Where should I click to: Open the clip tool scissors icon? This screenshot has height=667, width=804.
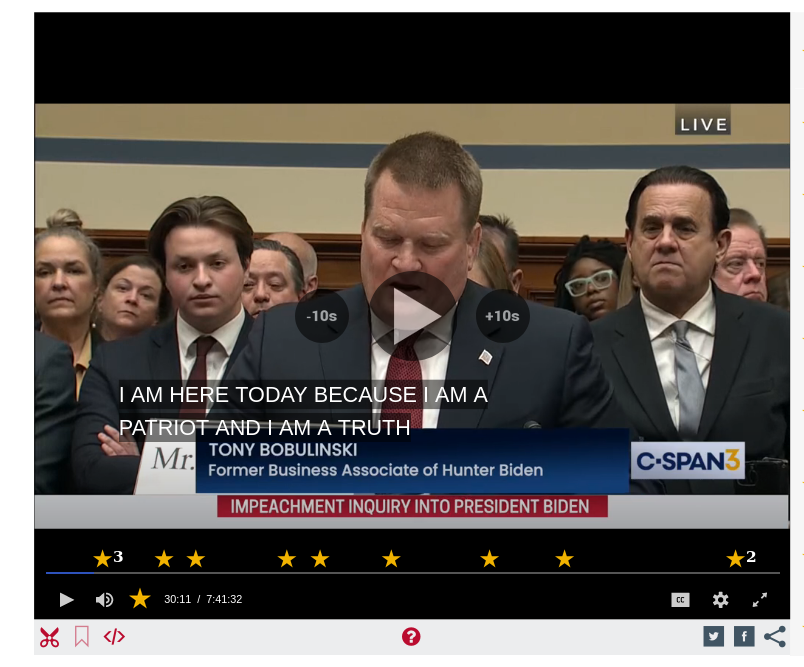click(x=49, y=637)
